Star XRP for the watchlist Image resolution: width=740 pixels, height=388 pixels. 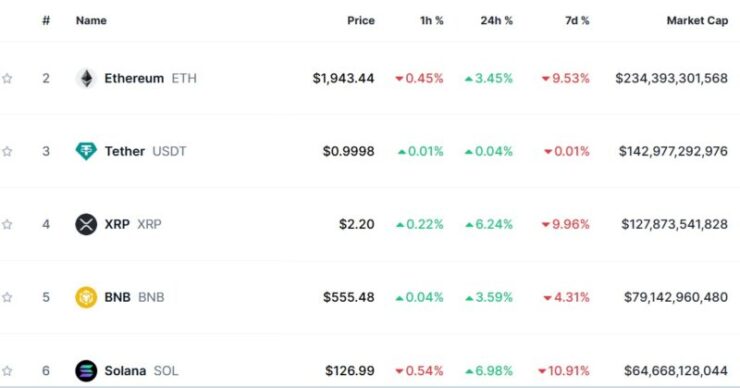[7, 224]
